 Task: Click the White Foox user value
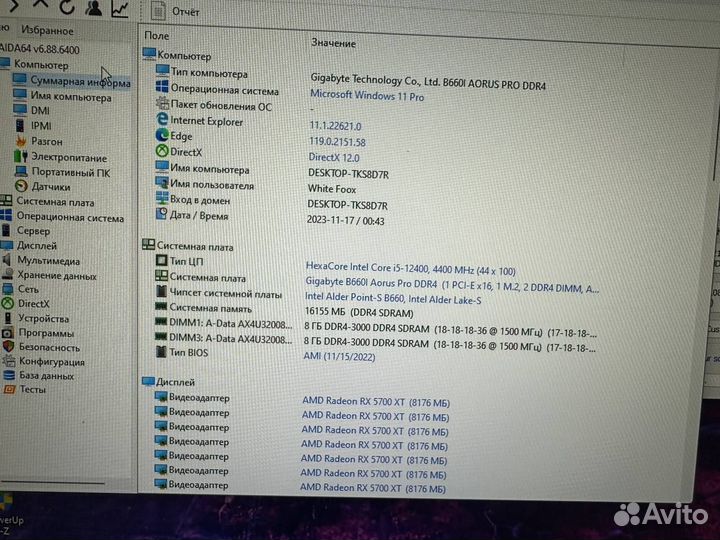[x=332, y=189]
